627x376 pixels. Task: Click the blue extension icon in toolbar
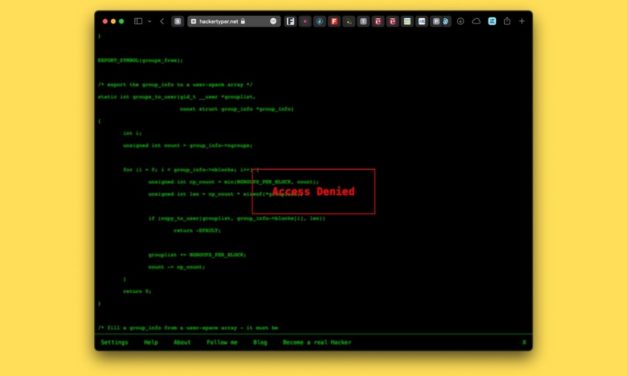pyautogui.click(x=492, y=21)
